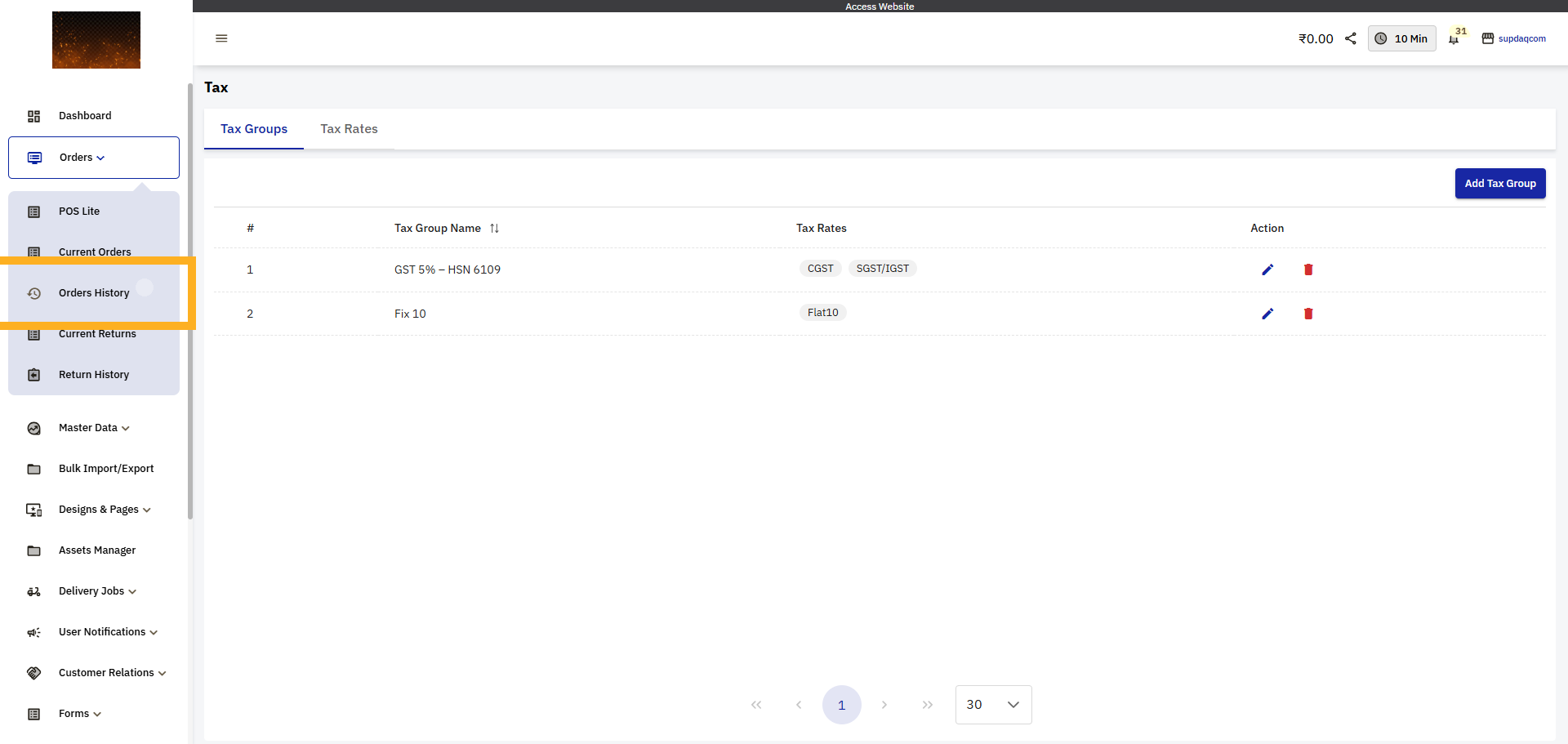Switch to the Tax Rates tab
The image size is (1568, 744).
[349, 129]
